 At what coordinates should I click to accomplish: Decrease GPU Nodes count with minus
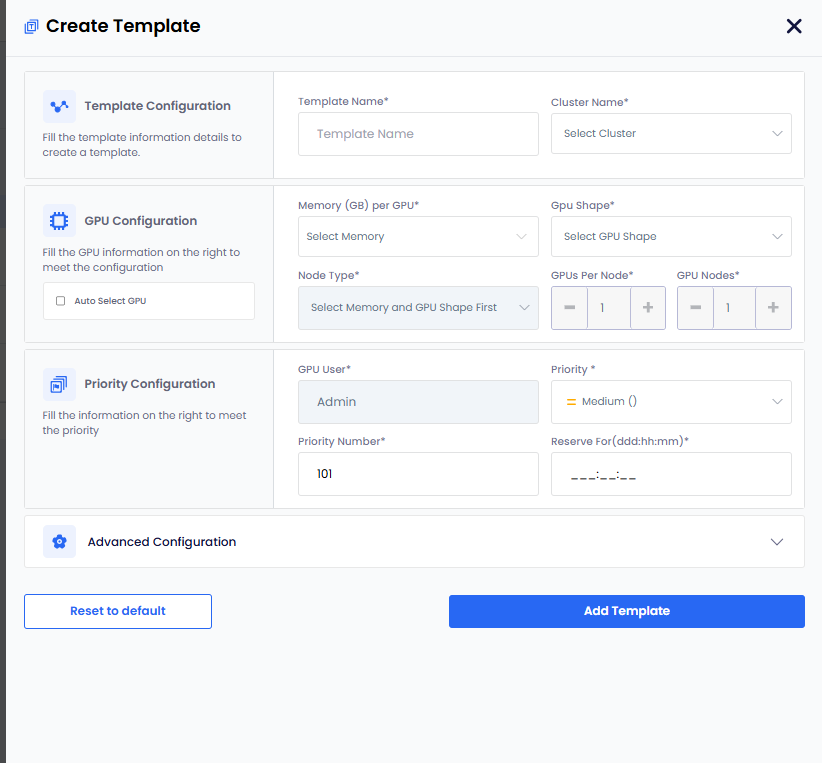click(695, 308)
